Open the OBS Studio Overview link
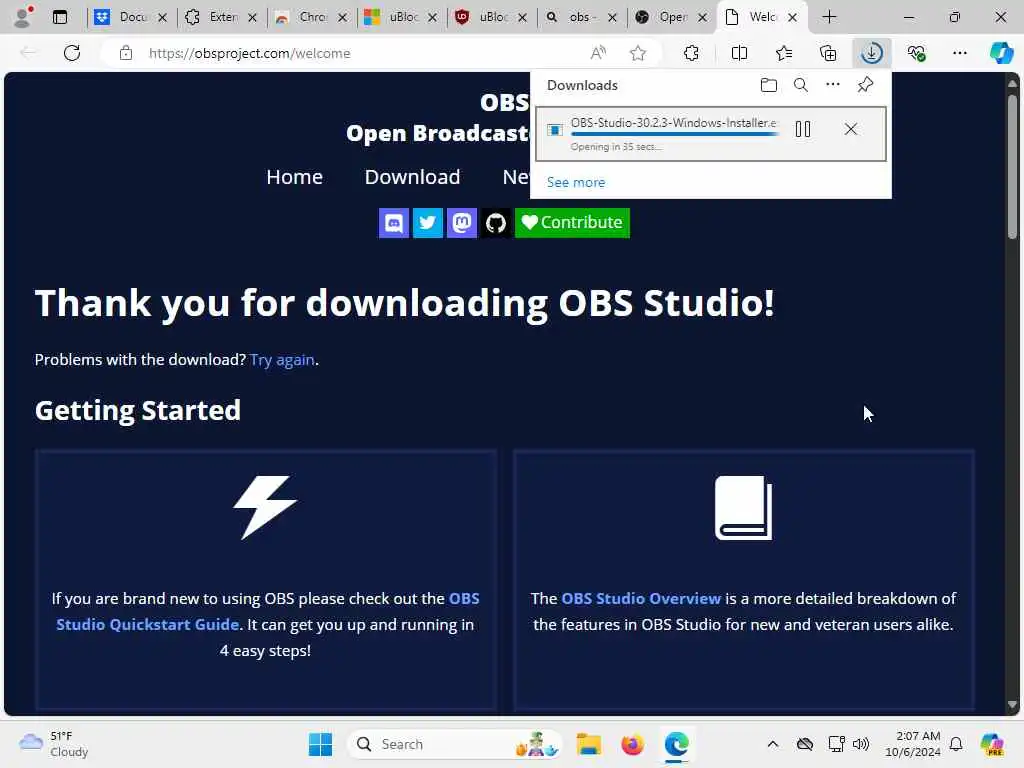 click(x=641, y=598)
